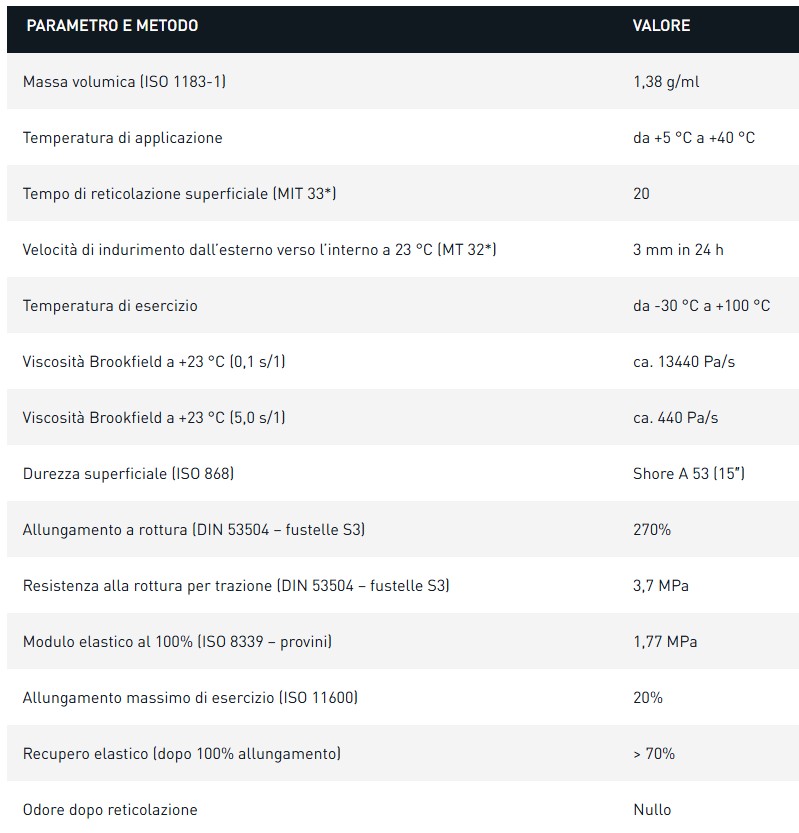Click the 1,38 g/ml value
The width and height of the screenshot is (799, 833).
tap(666, 81)
